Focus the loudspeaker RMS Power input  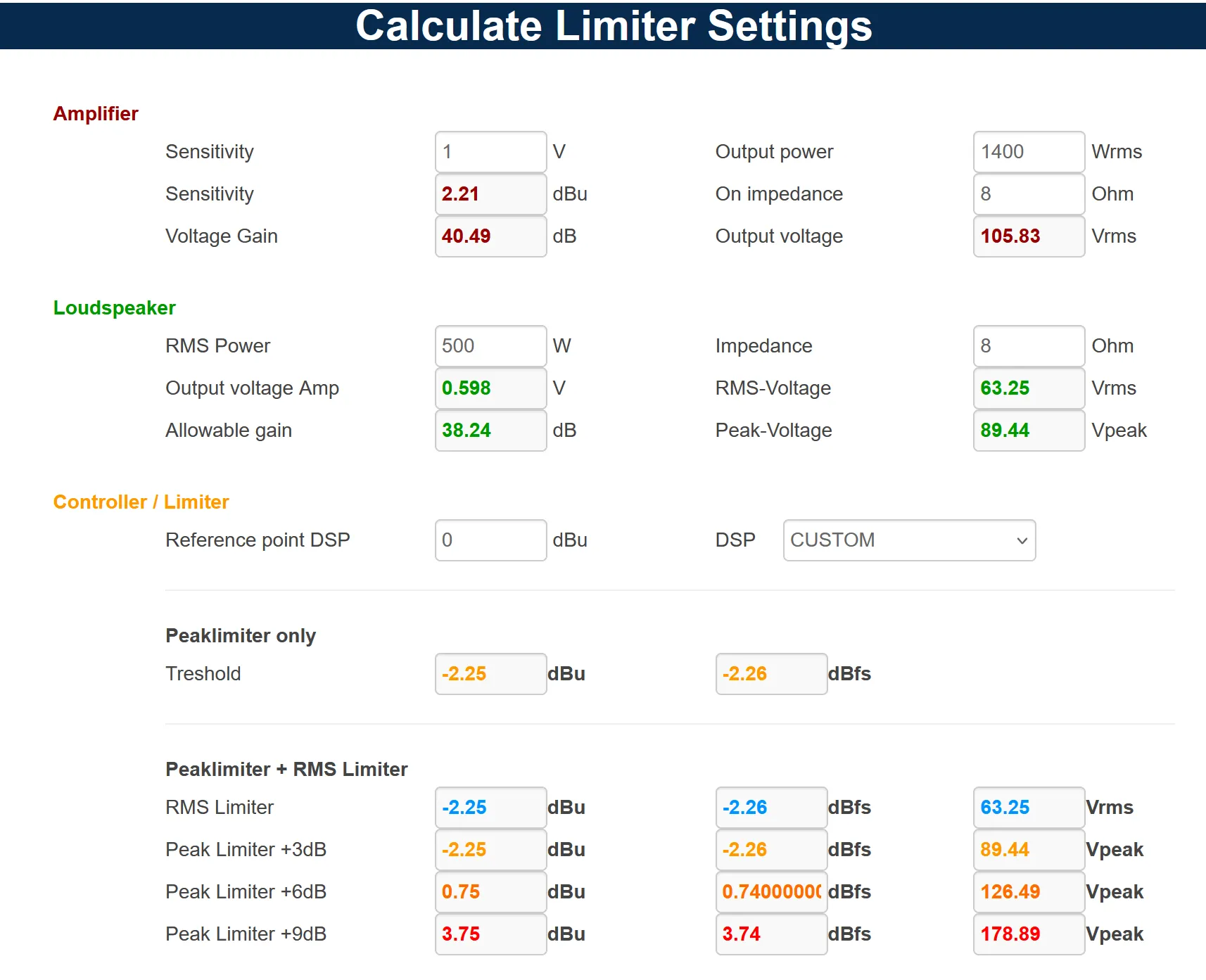coord(491,346)
